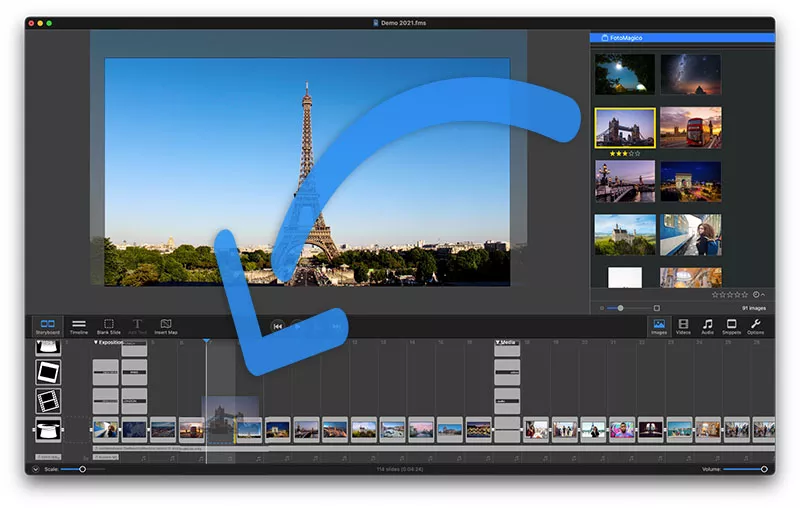This screenshot has width=800, height=508.
Task: Select the hilltop castle thumbnail
Action: tap(625, 235)
